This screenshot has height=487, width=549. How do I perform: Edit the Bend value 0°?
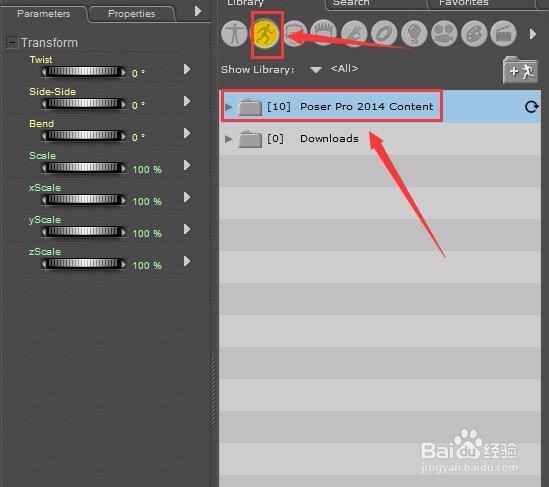[x=138, y=137]
